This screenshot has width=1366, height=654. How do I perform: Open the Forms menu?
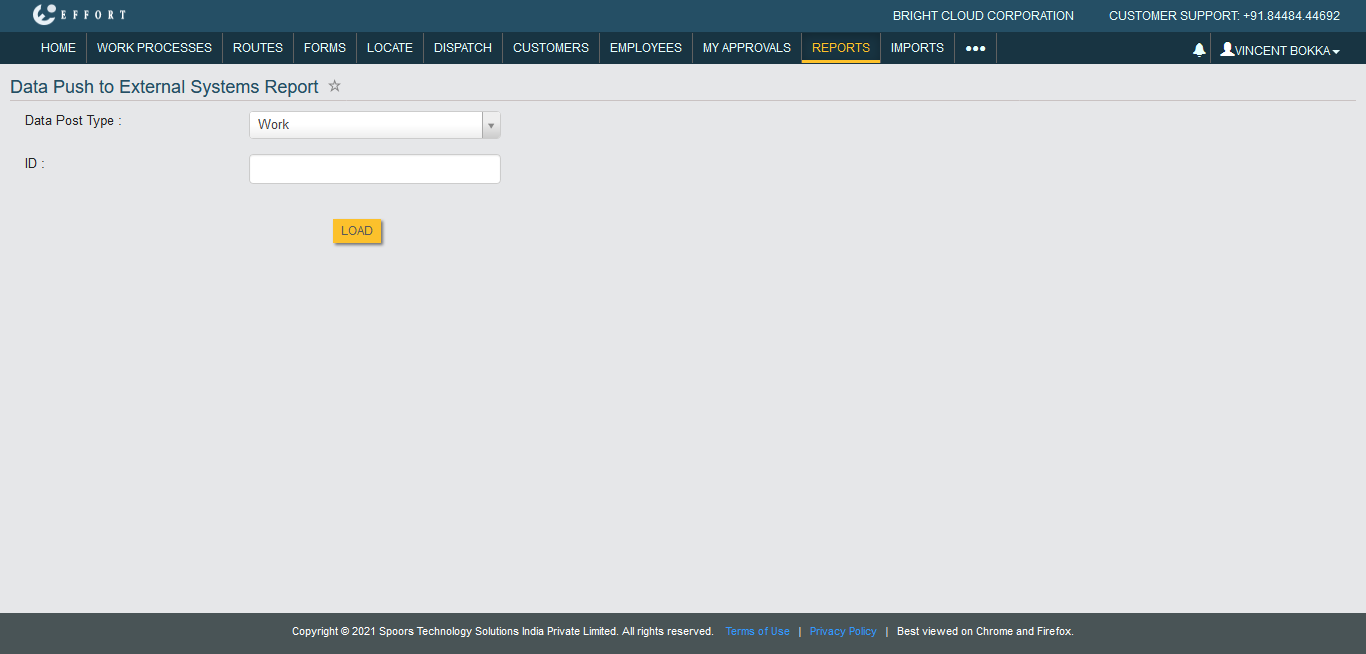(325, 48)
